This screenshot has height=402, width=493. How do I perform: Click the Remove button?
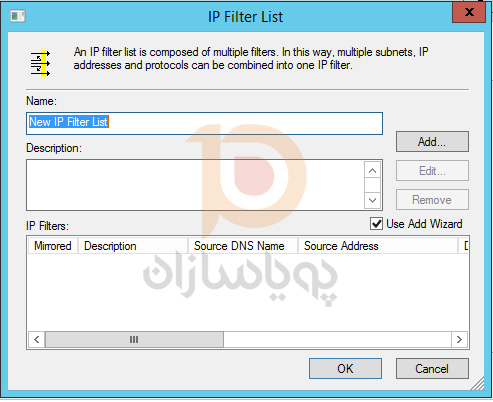coord(432,200)
